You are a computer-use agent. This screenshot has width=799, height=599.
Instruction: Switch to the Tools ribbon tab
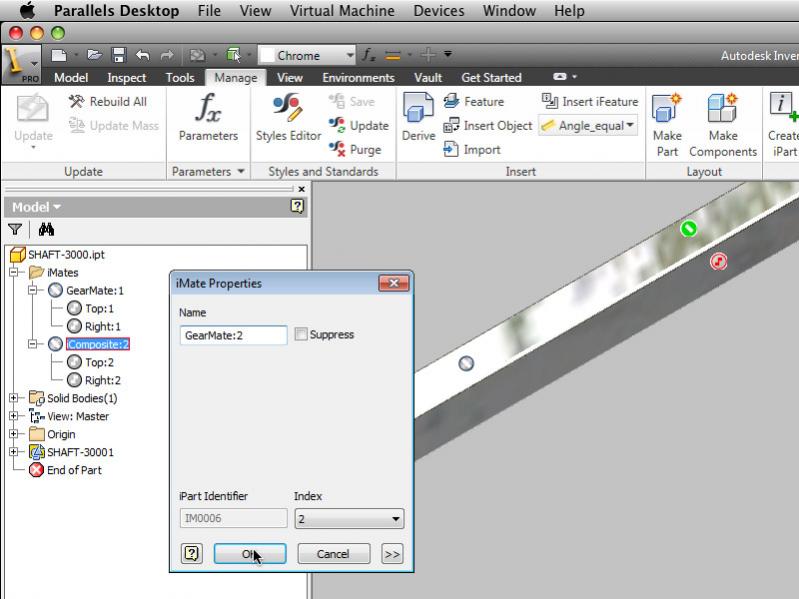coord(180,77)
